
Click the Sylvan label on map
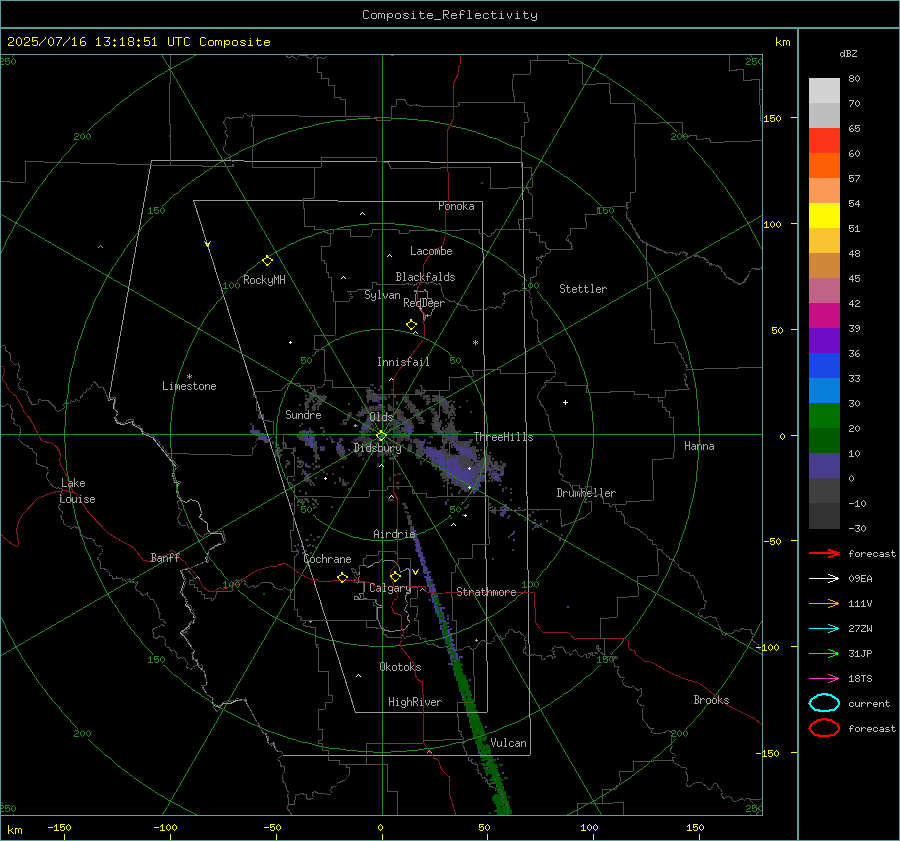382,295
